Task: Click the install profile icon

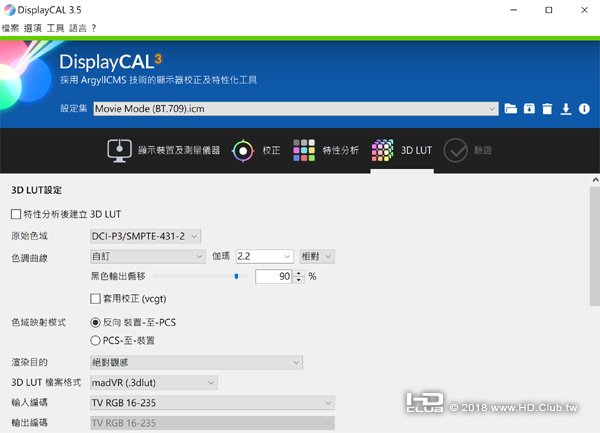Action: tap(529, 109)
